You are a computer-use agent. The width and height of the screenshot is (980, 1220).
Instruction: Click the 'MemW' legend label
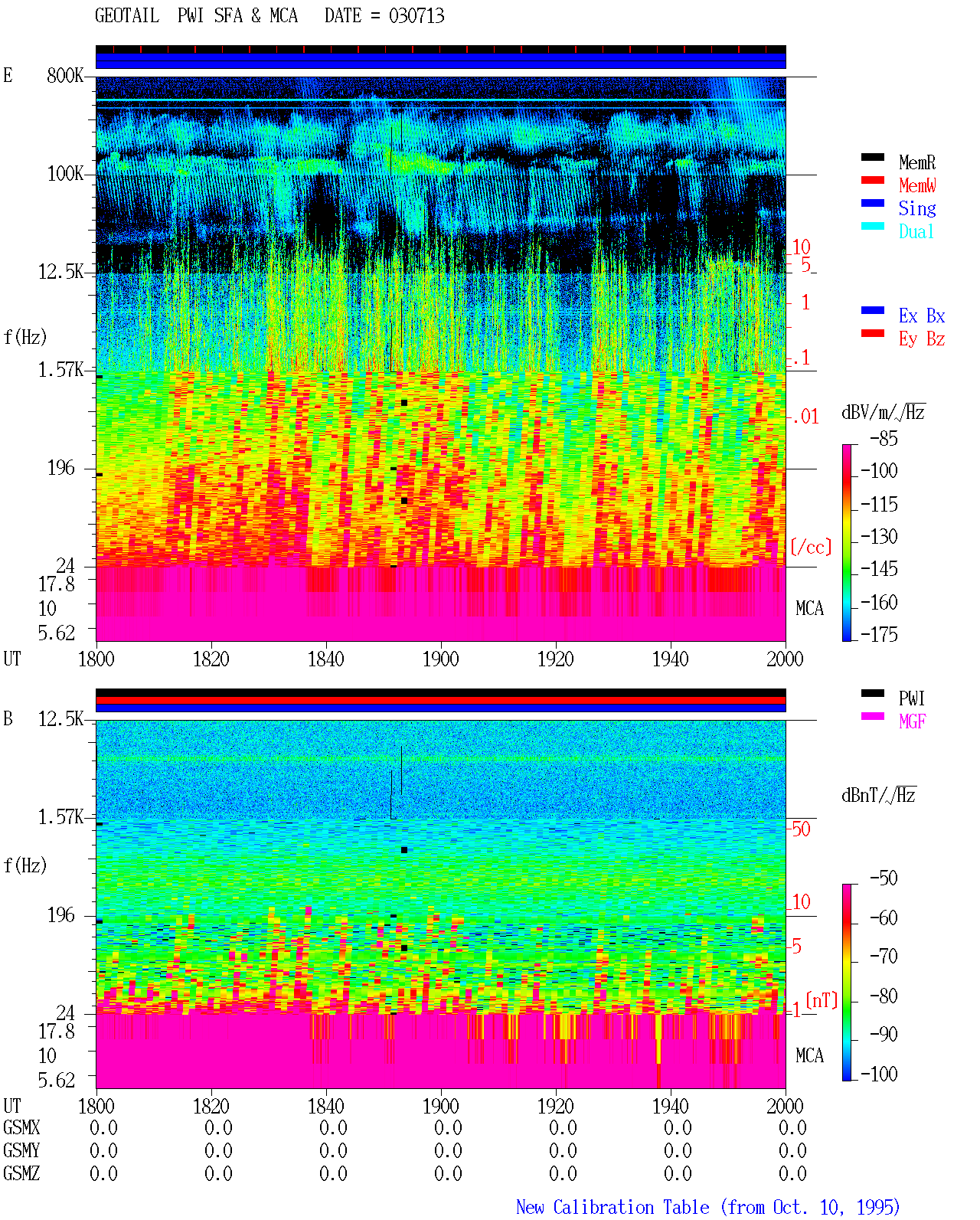tap(917, 185)
